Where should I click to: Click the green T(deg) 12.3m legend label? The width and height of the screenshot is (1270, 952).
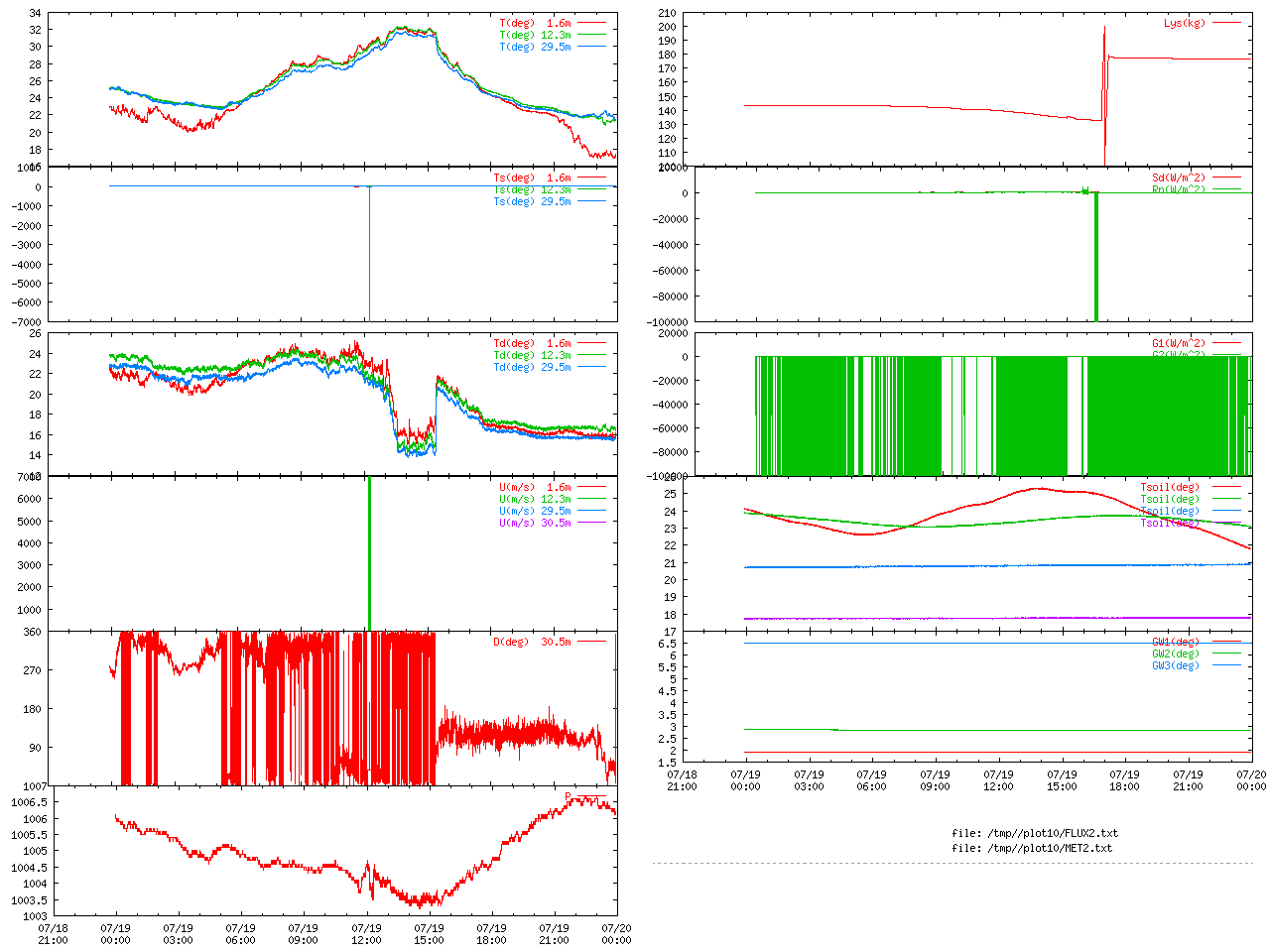click(535, 35)
